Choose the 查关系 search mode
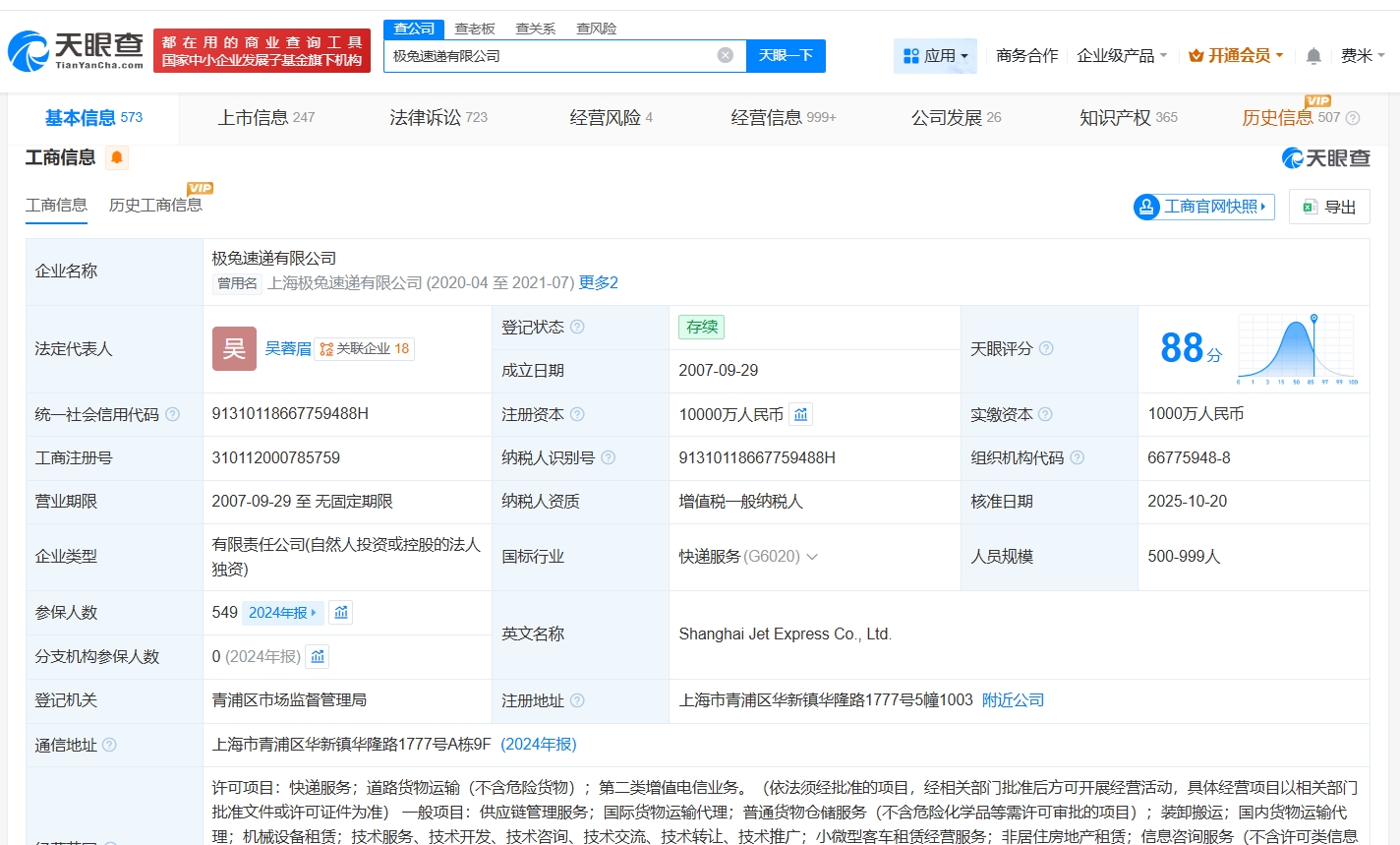This screenshot has width=1400, height=845. (536, 29)
